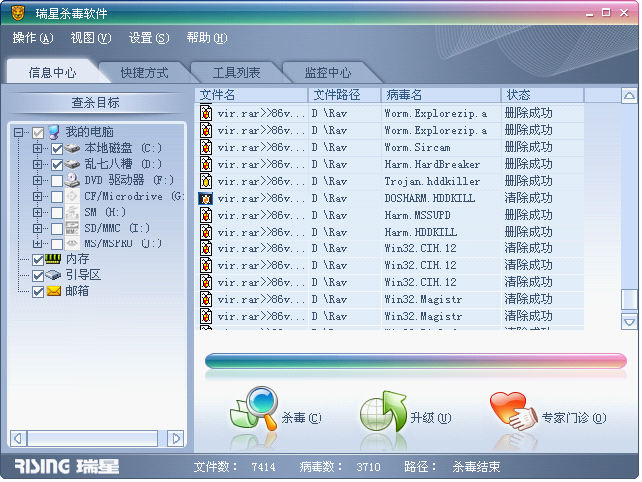Click the 引导区 boot sector disk icon
Viewport: 642px width, 482px height.
pyautogui.click(x=53, y=275)
